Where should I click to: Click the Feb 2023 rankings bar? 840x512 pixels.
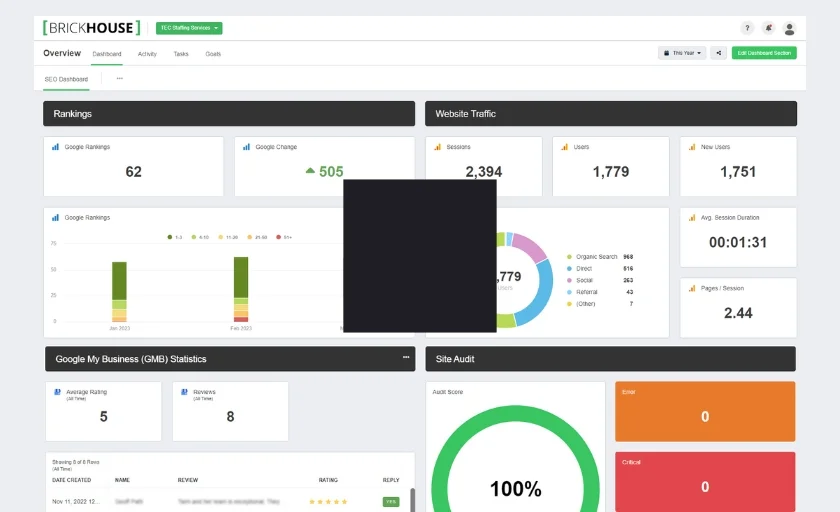click(x=241, y=289)
